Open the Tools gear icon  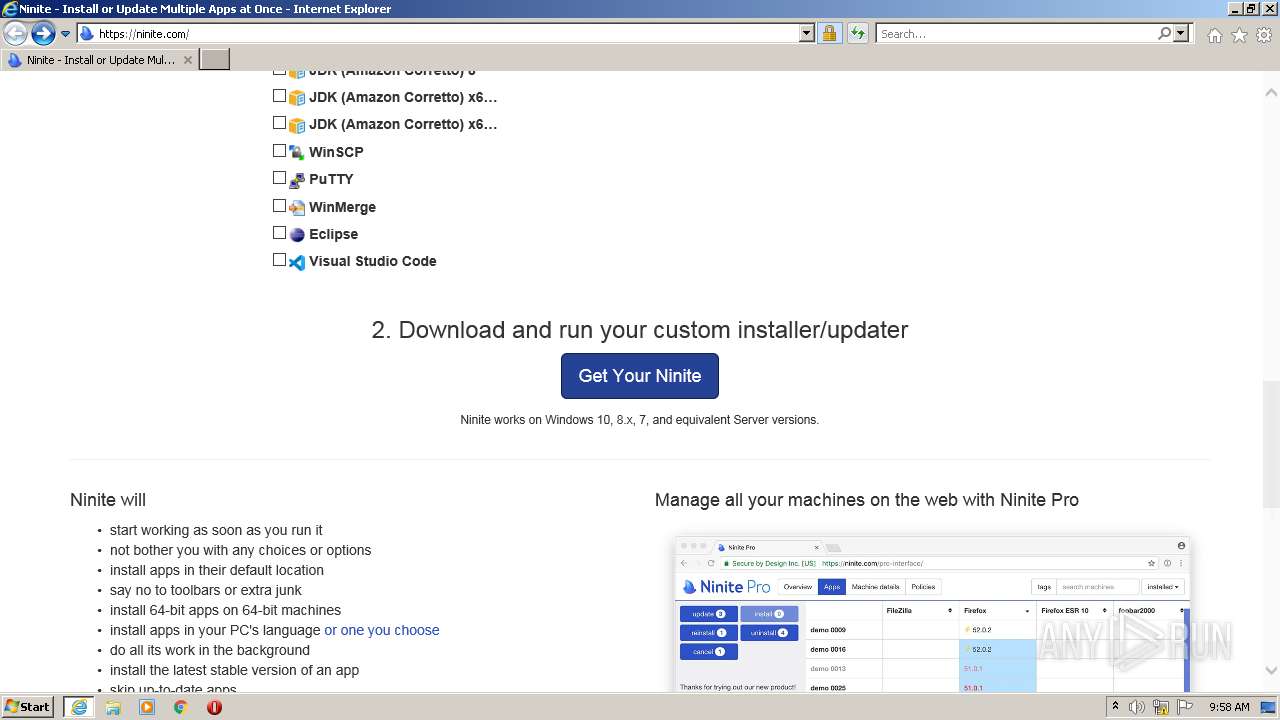tap(1264, 35)
